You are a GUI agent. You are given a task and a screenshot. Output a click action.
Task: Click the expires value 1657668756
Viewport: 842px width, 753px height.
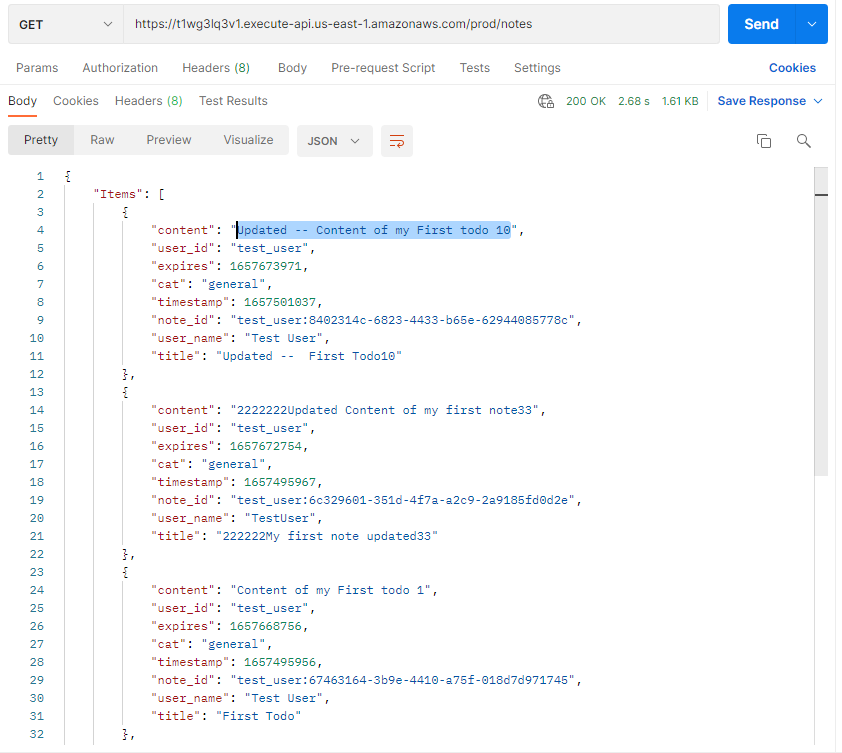pyautogui.click(x=265, y=626)
